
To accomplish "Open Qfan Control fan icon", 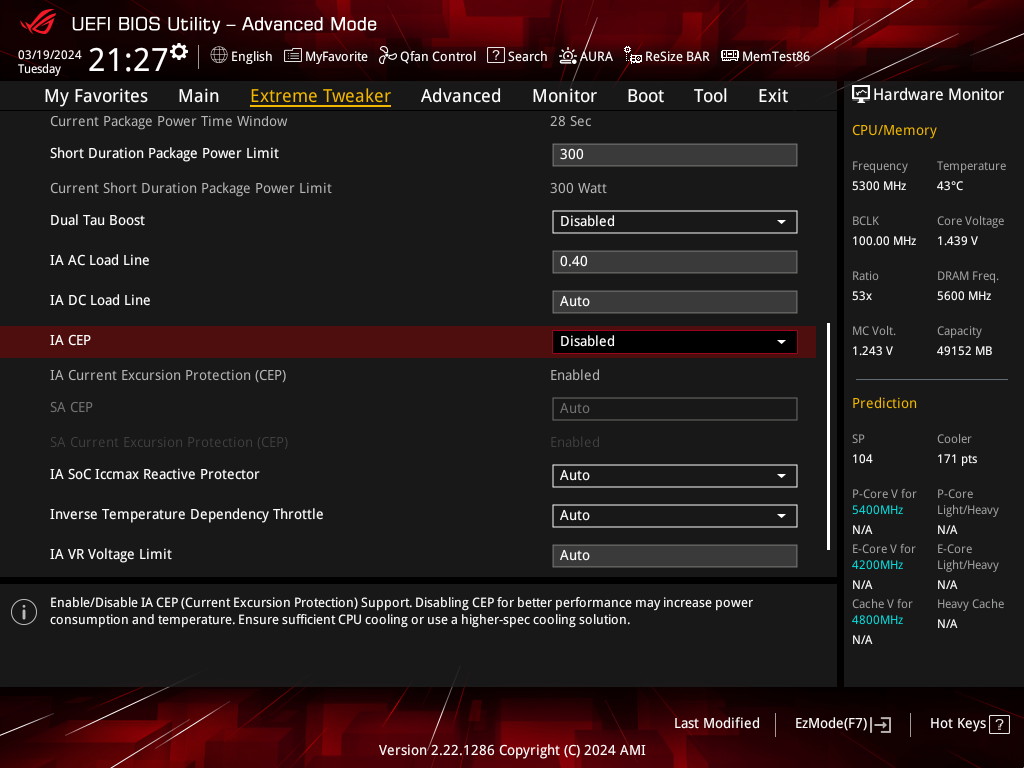I will coord(388,56).
